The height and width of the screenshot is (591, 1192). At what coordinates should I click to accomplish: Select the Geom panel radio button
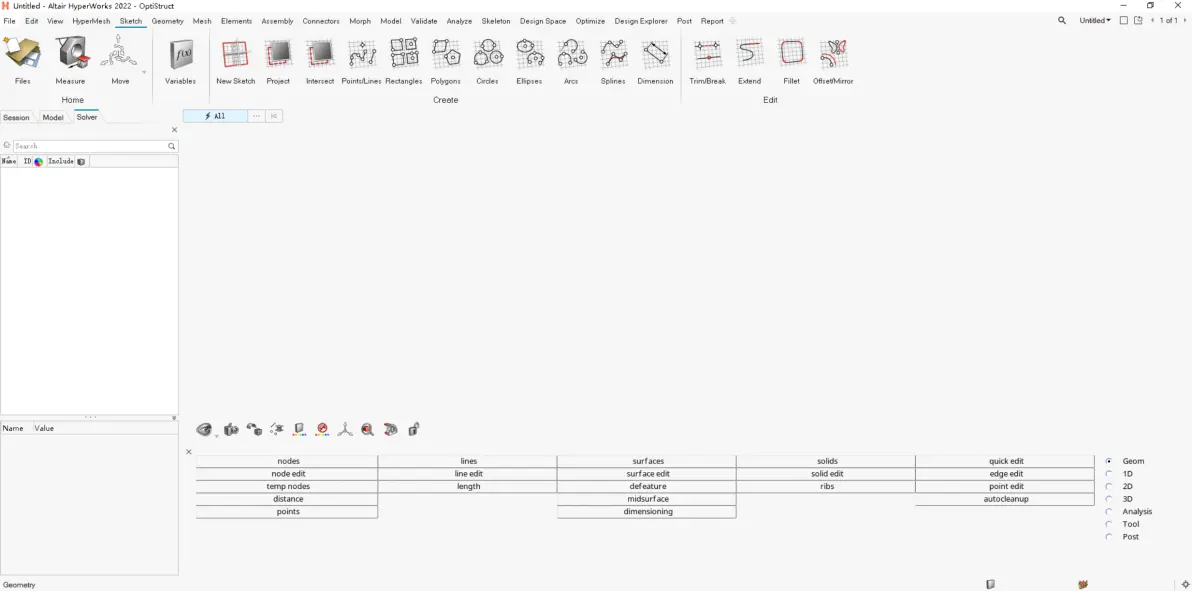point(1109,461)
